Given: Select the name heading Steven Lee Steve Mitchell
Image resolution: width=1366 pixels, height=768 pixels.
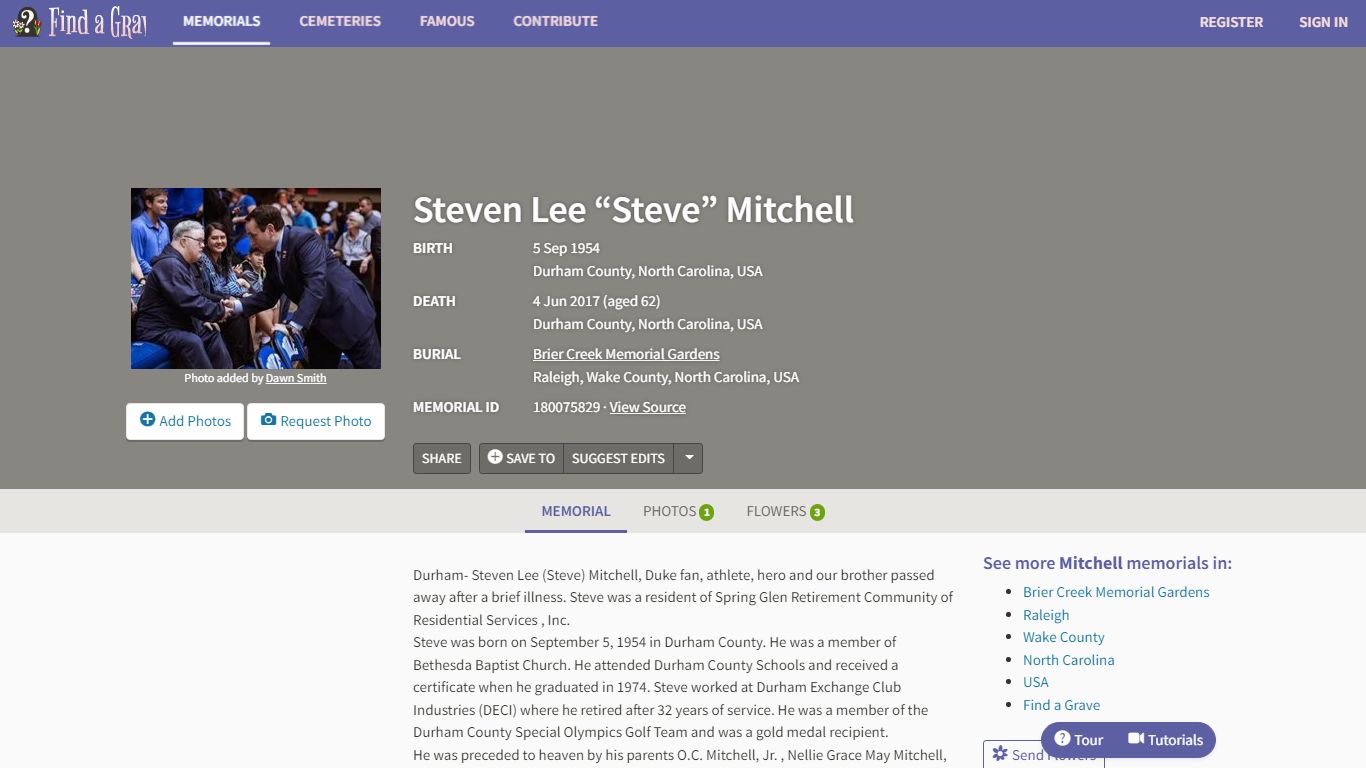Looking at the screenshot, I should pyautogui.click(x=633, y=210).
